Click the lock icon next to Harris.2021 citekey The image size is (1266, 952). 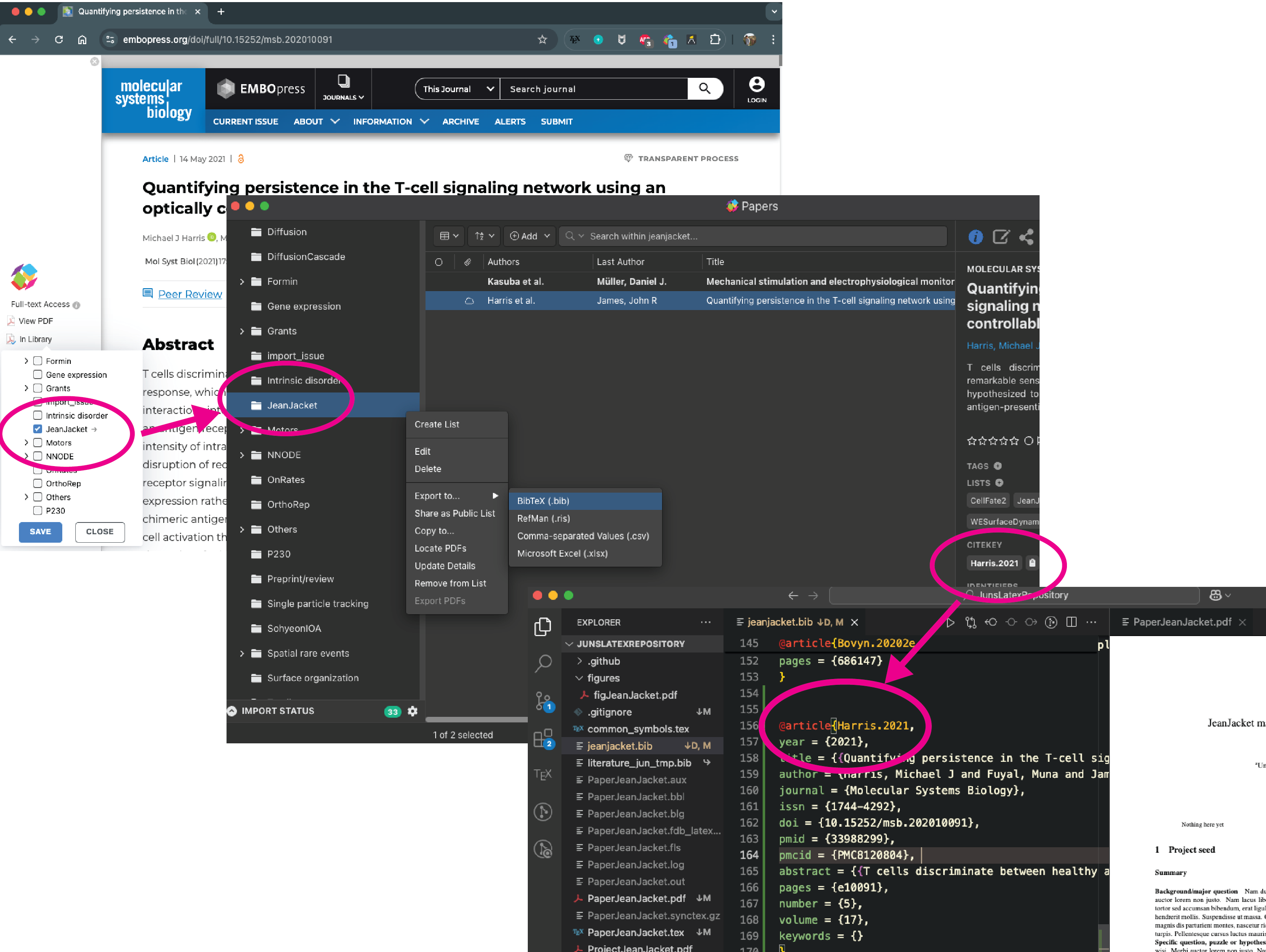tap(1032, 563)
